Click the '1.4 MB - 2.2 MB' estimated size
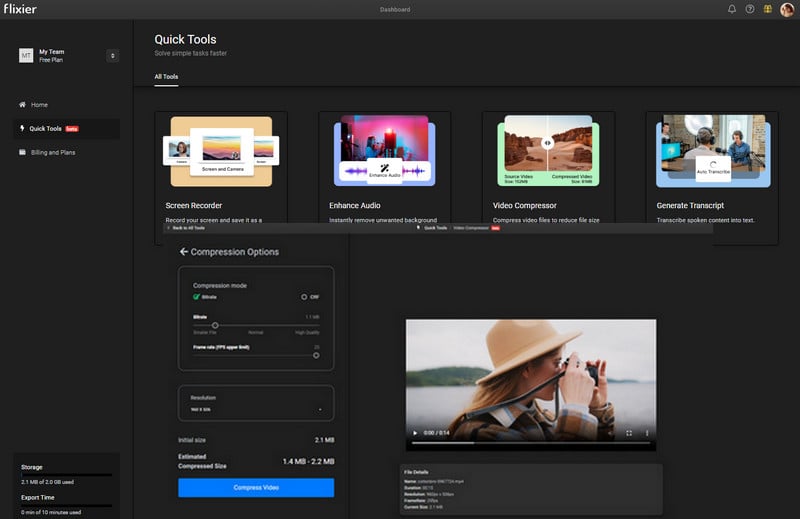The width and height of the screenshot is (800, 519). [x=308, y=461]
